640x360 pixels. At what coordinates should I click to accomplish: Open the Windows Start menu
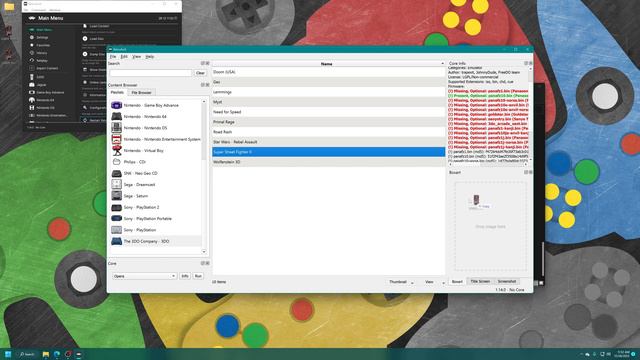[8, 354]
